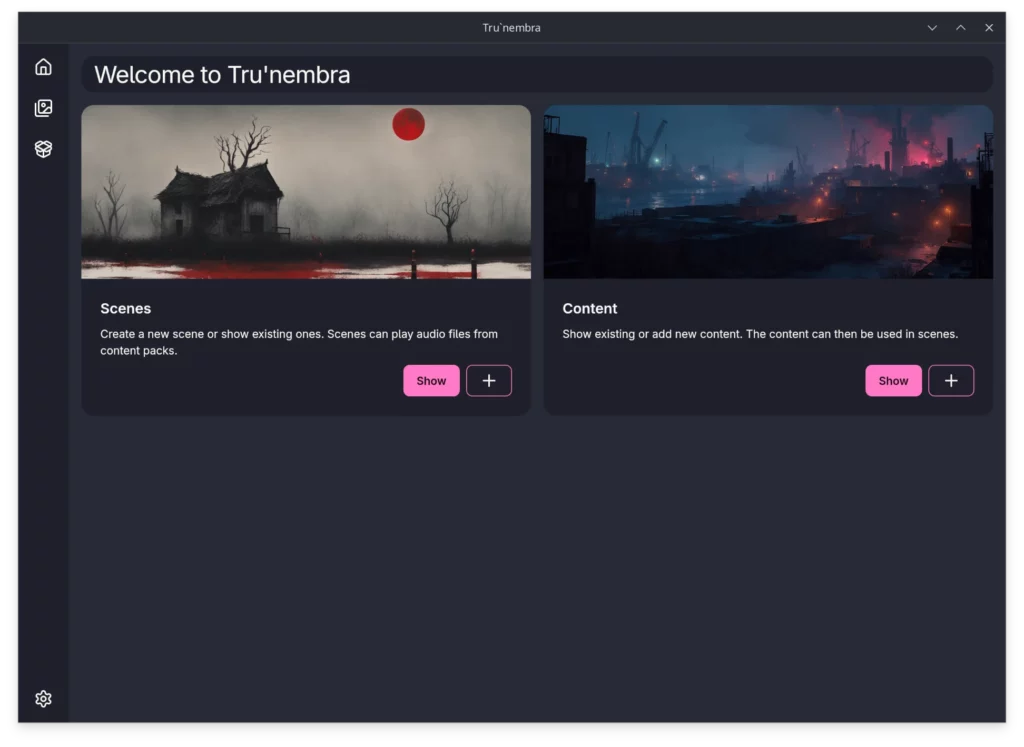
Task: Select the Scenes card heading
Action: coord(125,308)
